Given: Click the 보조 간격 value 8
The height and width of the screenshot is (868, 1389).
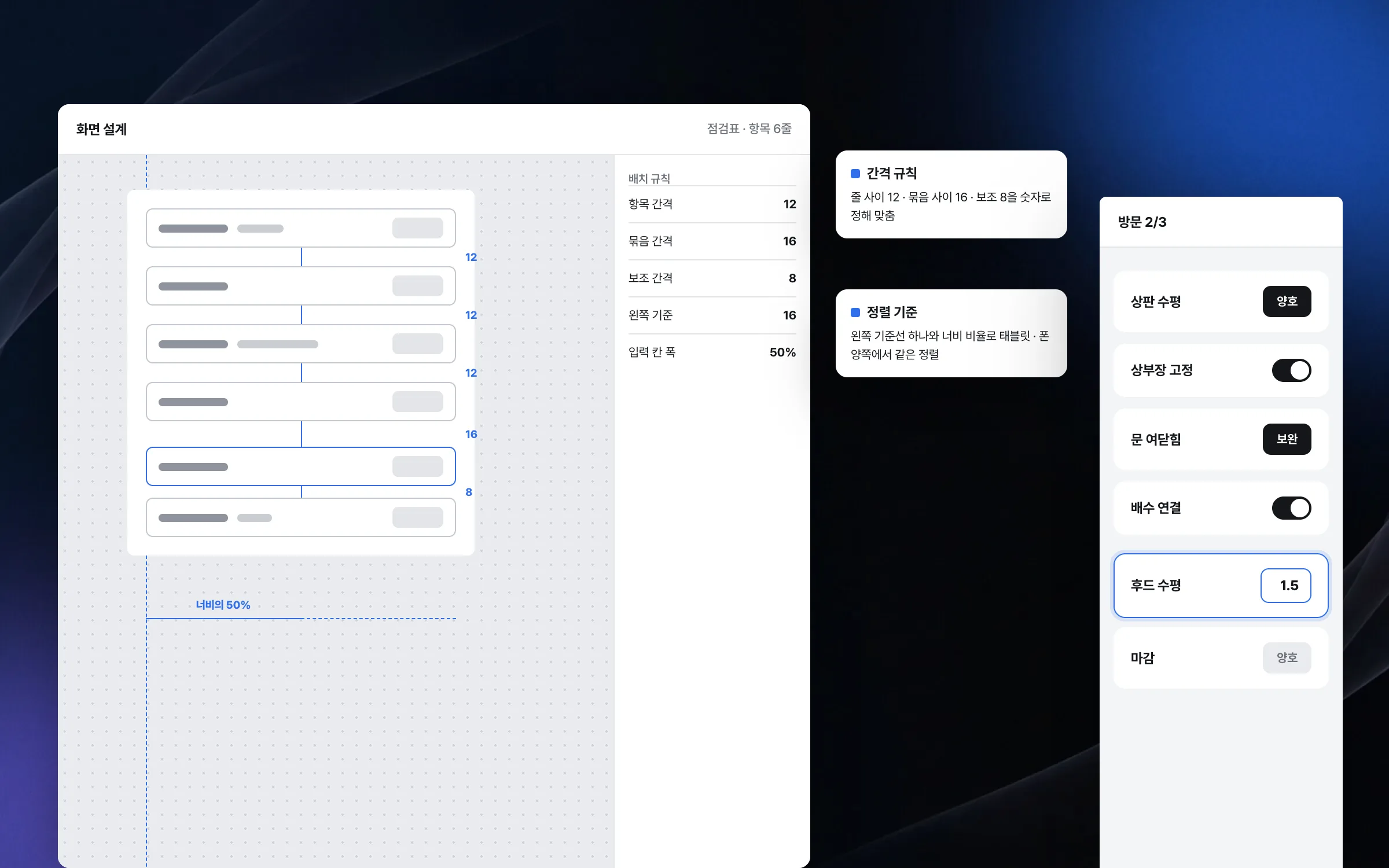Looking at the screenshot, I should click(792, 278).
